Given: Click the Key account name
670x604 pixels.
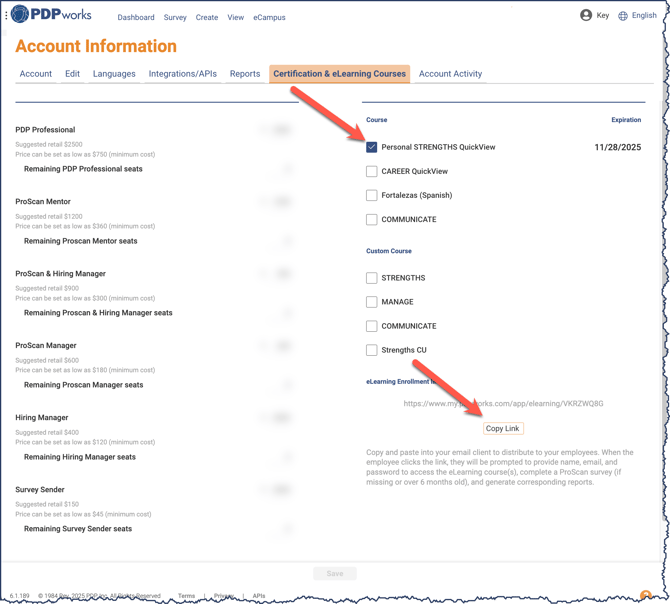Looking at the screenshot, I should point(602,15).
